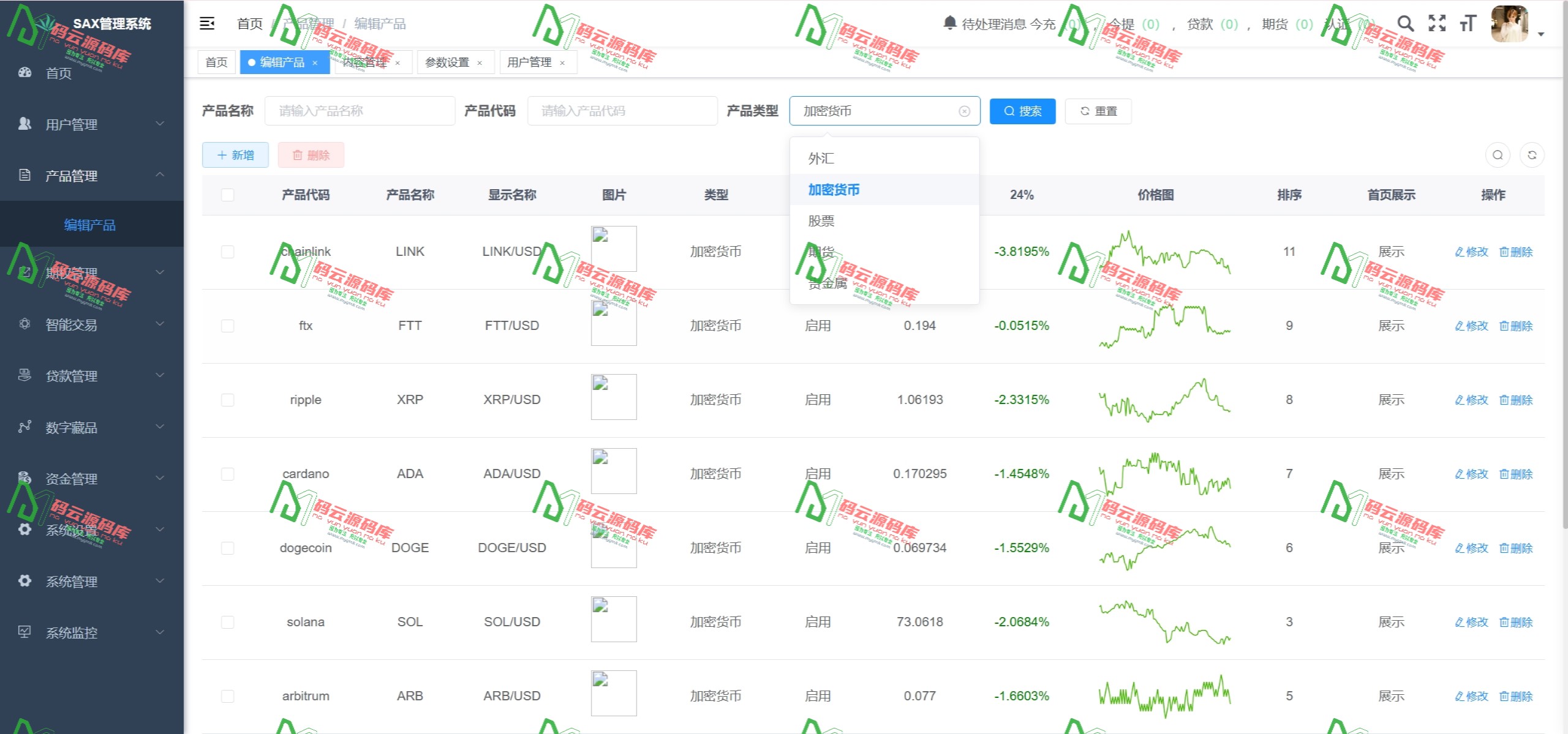Viewport: 1568px width, 734px height.
Task: Click the 系统管理 gear icon
Action: pos(24,582)
